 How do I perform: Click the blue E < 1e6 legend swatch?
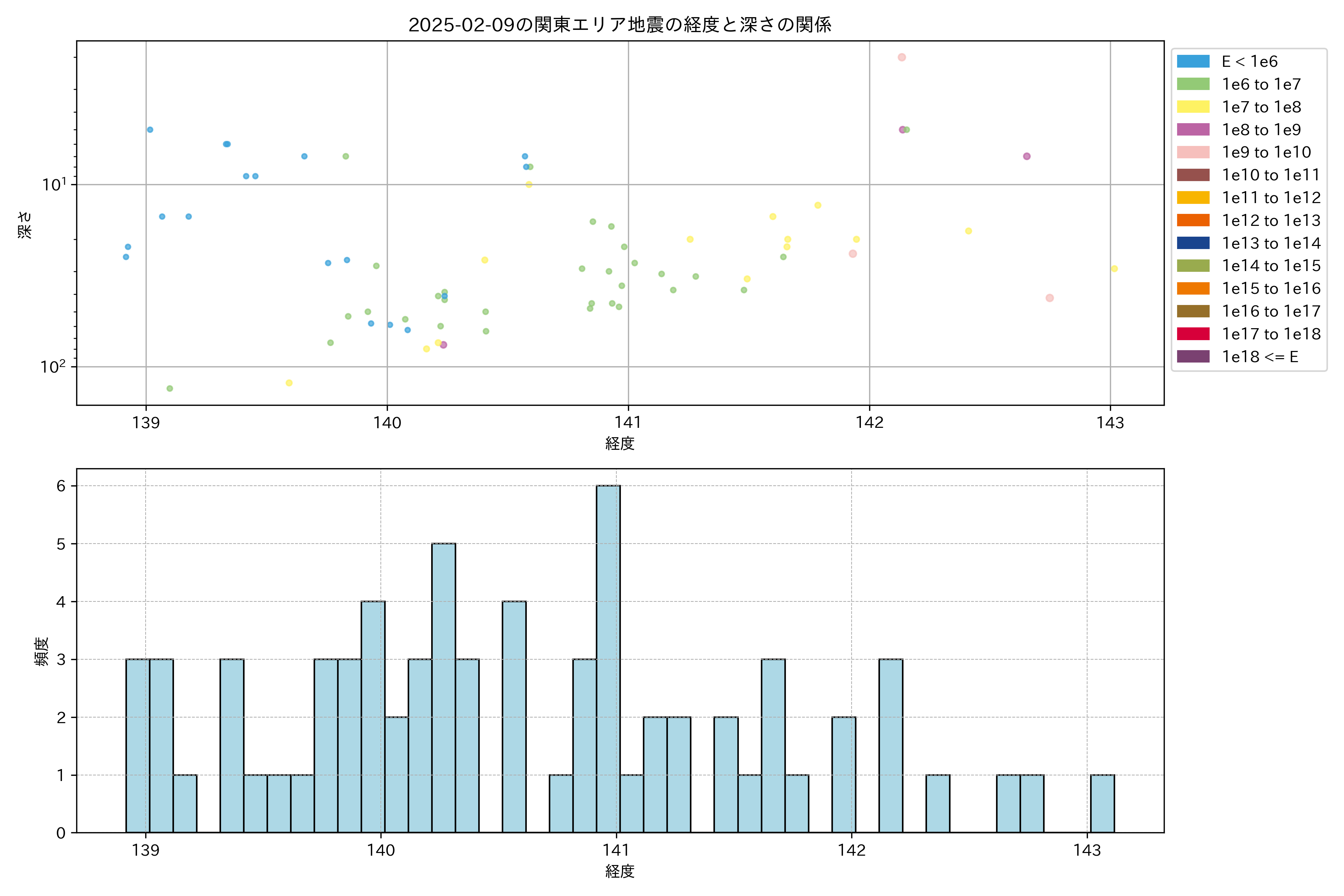(x=1193, y=61)
